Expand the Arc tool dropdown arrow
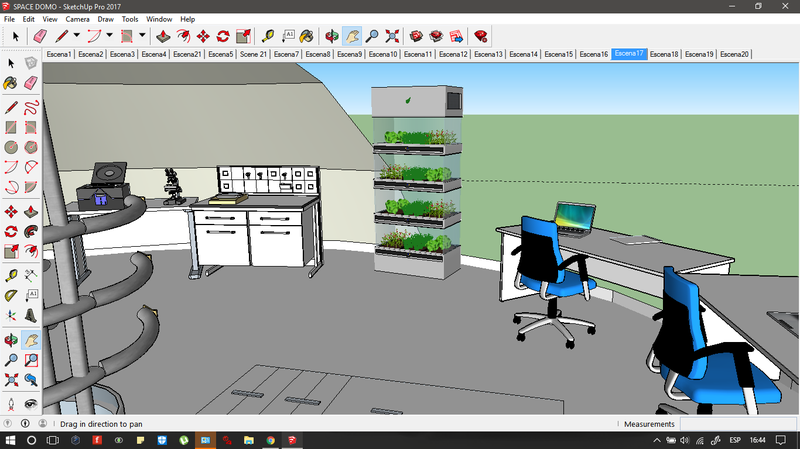This screenshot has height=449, width=800. [x=108, y=36]
